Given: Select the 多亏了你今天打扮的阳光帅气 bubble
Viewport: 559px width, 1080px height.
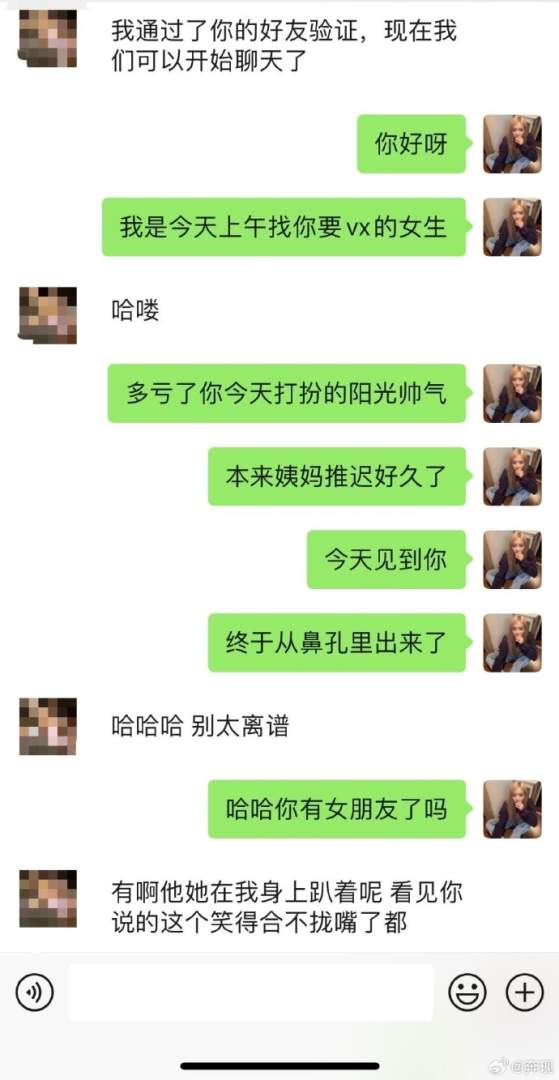Looking at the screenshot, I should [290, 393].
